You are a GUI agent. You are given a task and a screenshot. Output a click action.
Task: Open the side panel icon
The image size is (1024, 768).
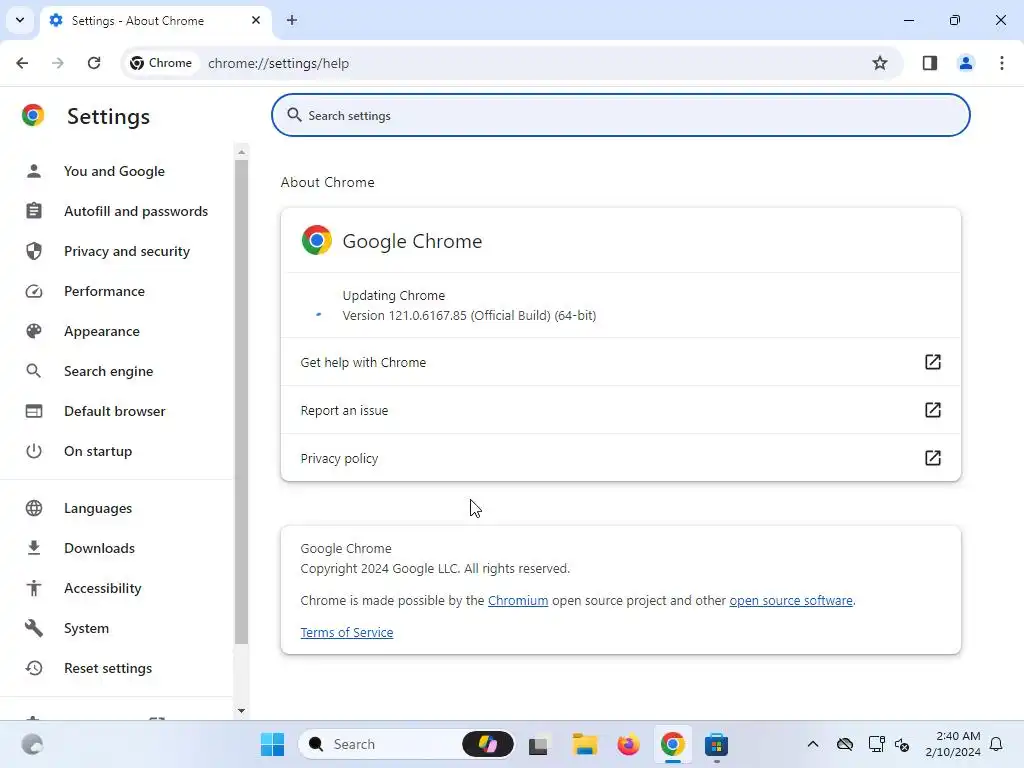929,63
